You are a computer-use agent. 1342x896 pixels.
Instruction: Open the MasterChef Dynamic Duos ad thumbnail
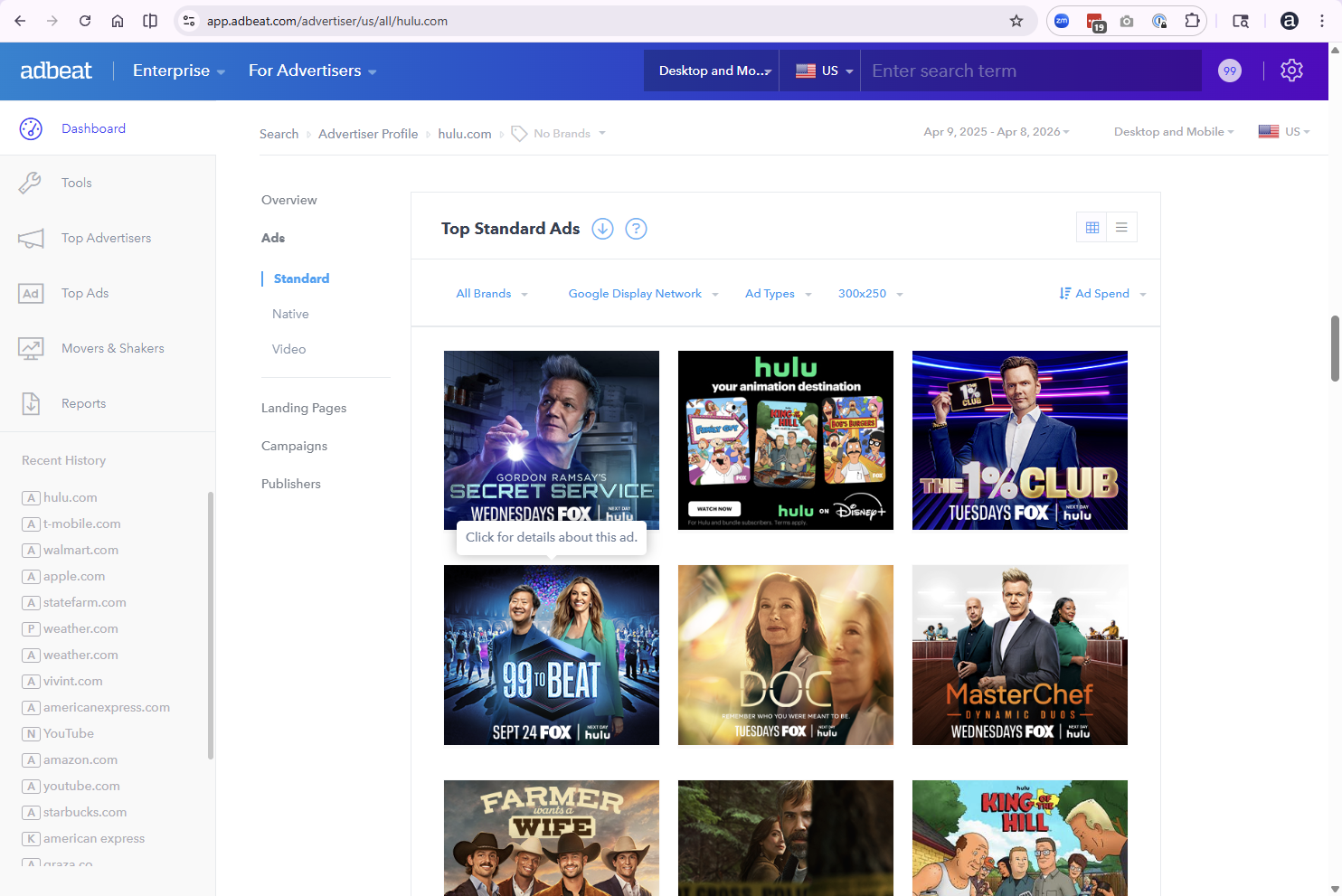[x=1019, y=655]
